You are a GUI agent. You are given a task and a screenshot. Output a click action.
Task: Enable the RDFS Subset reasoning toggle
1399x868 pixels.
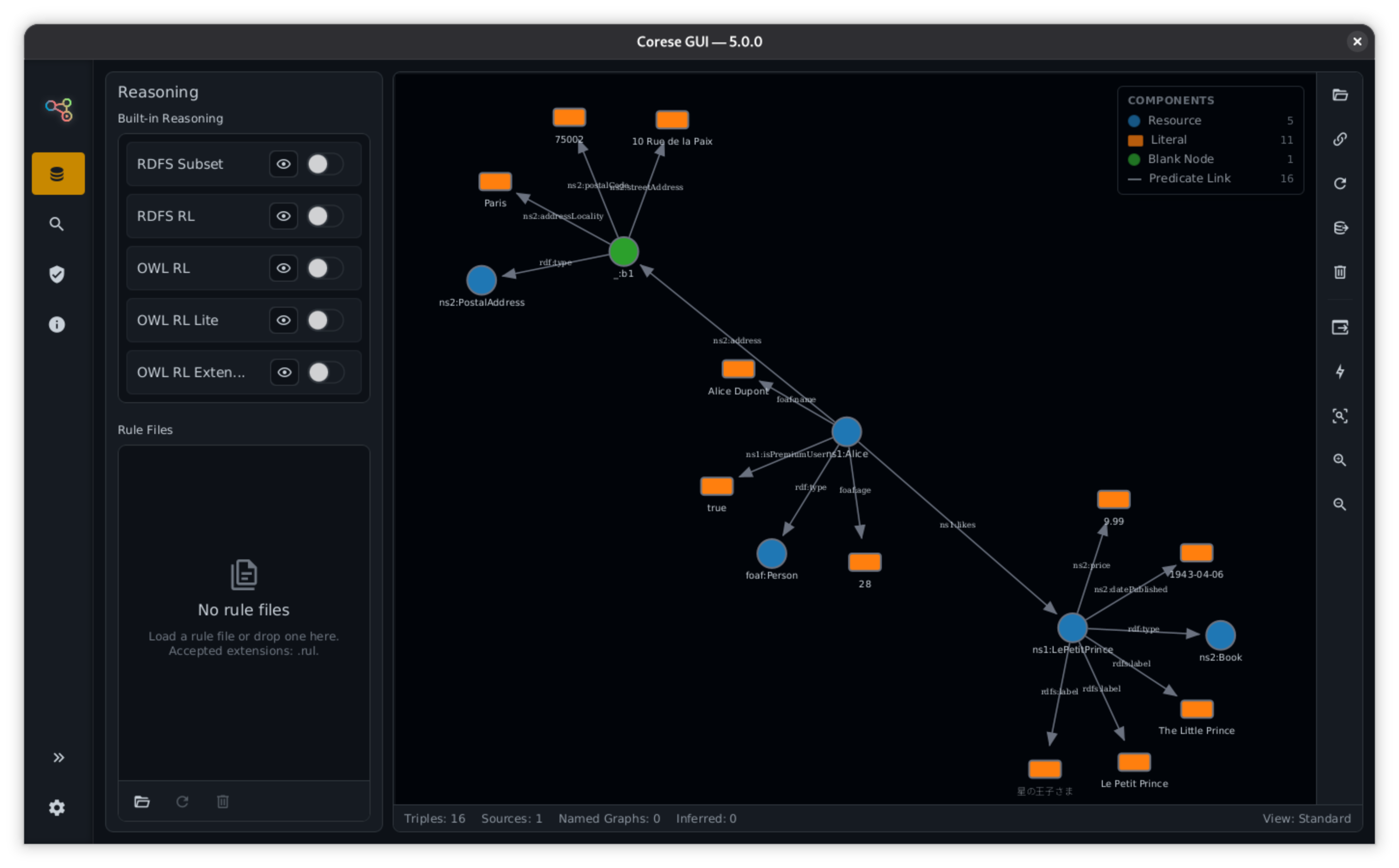[325, 163]
